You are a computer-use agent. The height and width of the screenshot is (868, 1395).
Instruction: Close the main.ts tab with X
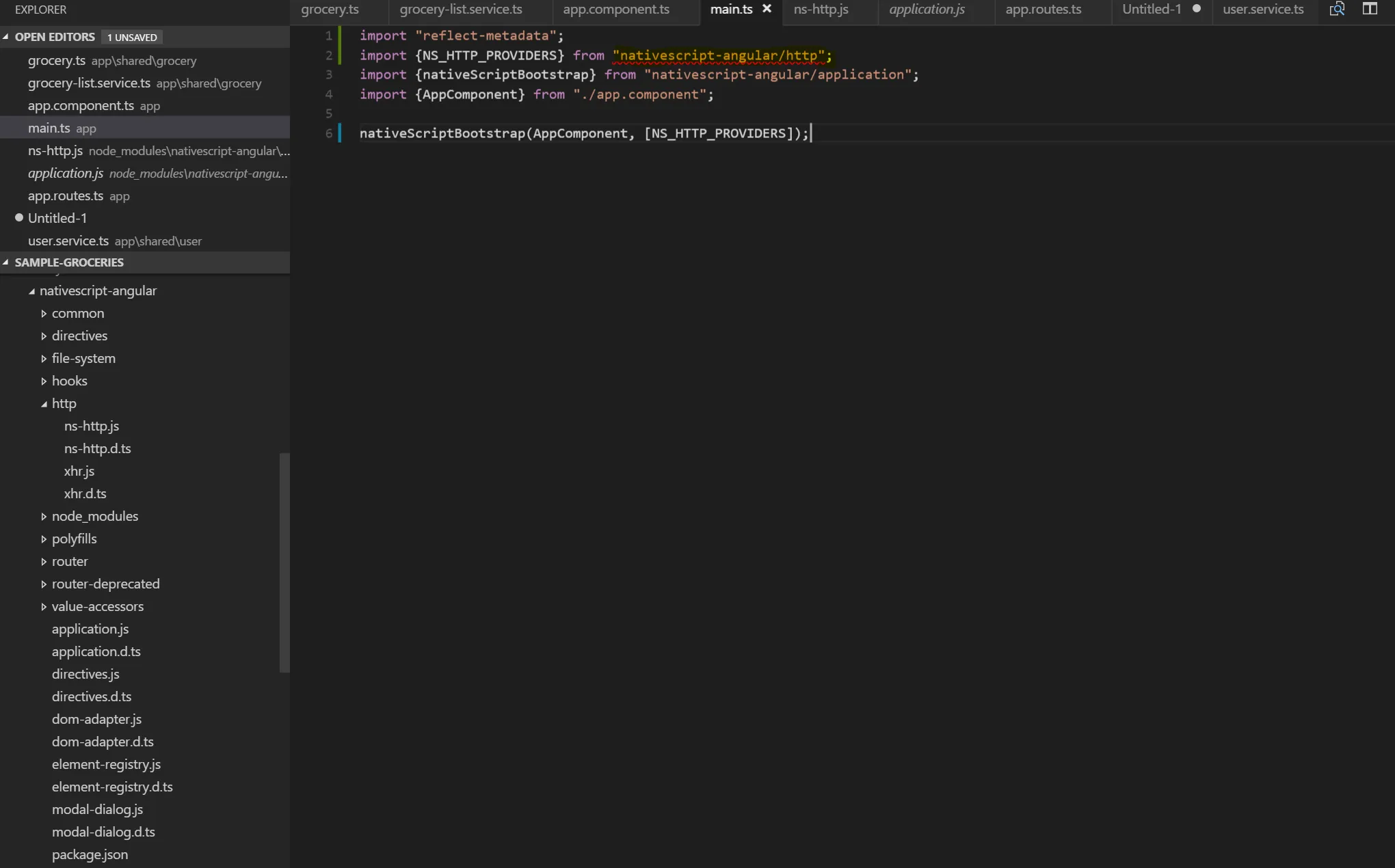767,9
